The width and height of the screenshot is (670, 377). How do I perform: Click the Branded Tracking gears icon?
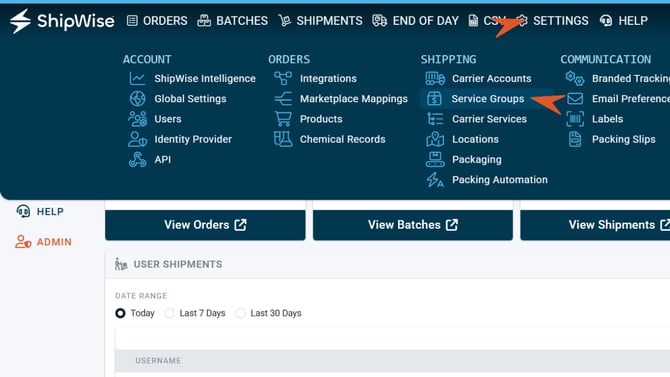pyautogui.click(x=575, y=79)
